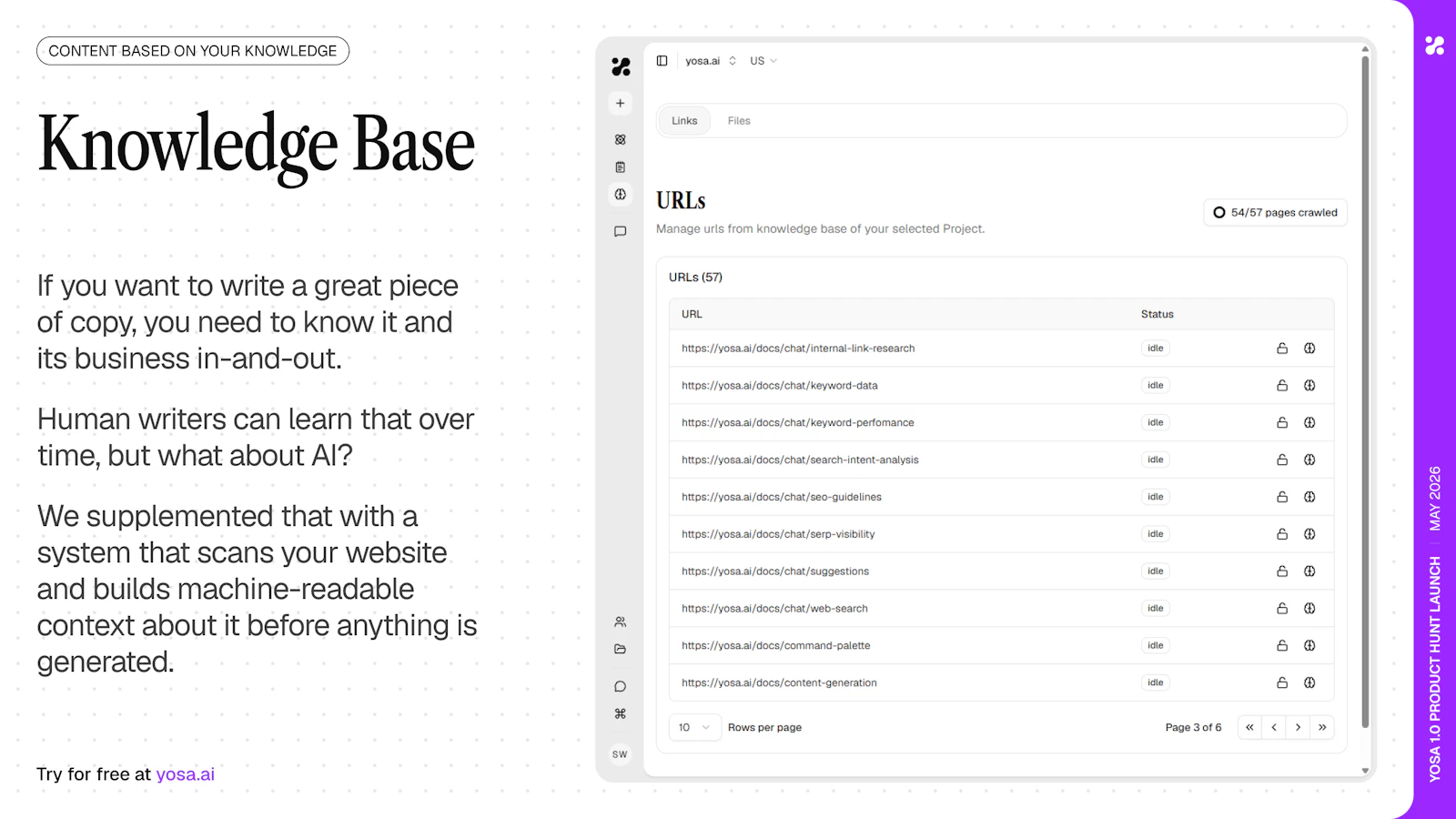This screenshot has height=819, width=1456.
Task: Go to the previous page of URLs
Action: [x=1274, y=728]
